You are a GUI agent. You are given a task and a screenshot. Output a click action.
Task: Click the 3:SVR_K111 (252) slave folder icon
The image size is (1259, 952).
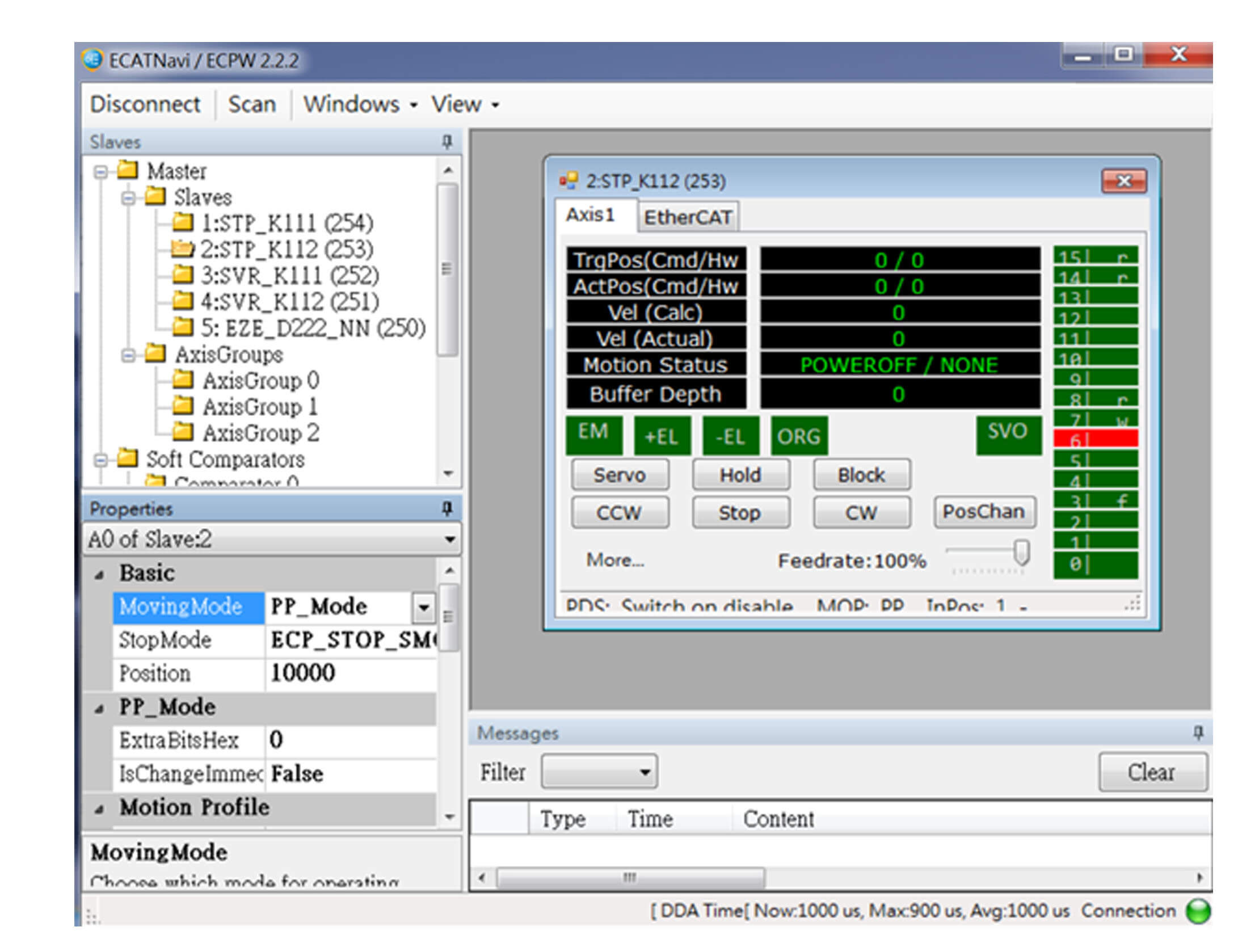(x=183, y=275)
